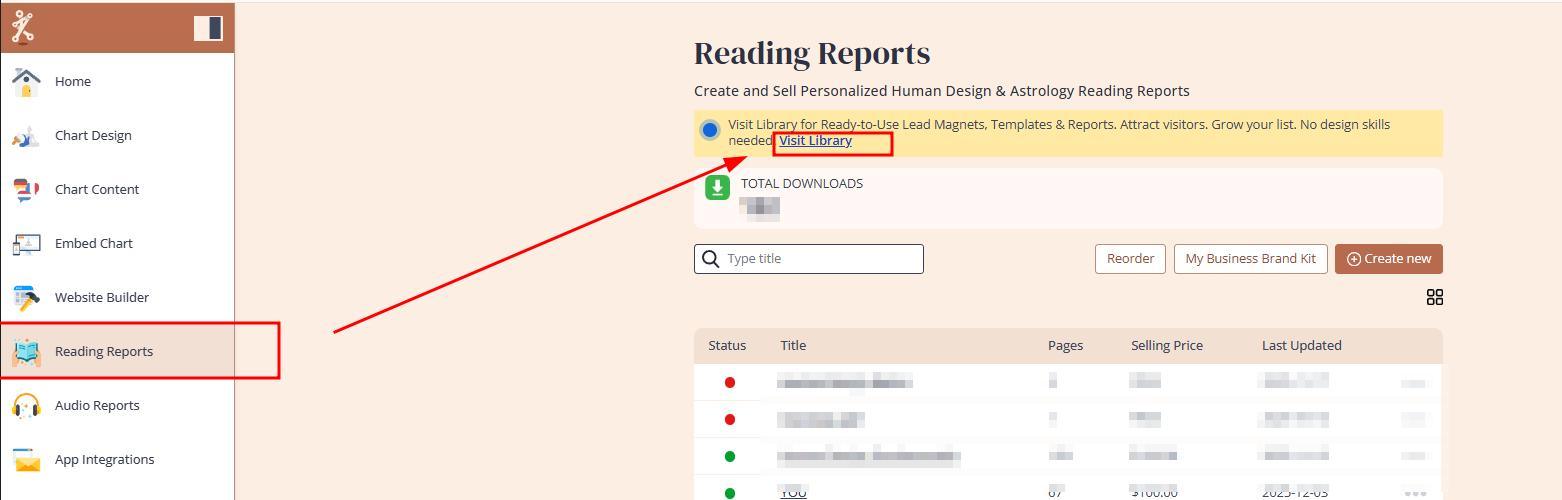
Task: Click the Embed Chart sidebar icon
Action: click(x=26, y=244)
